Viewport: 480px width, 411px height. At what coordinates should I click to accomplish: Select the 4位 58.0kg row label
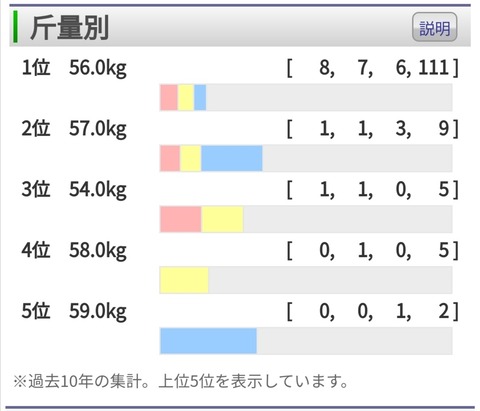(74, 250)
